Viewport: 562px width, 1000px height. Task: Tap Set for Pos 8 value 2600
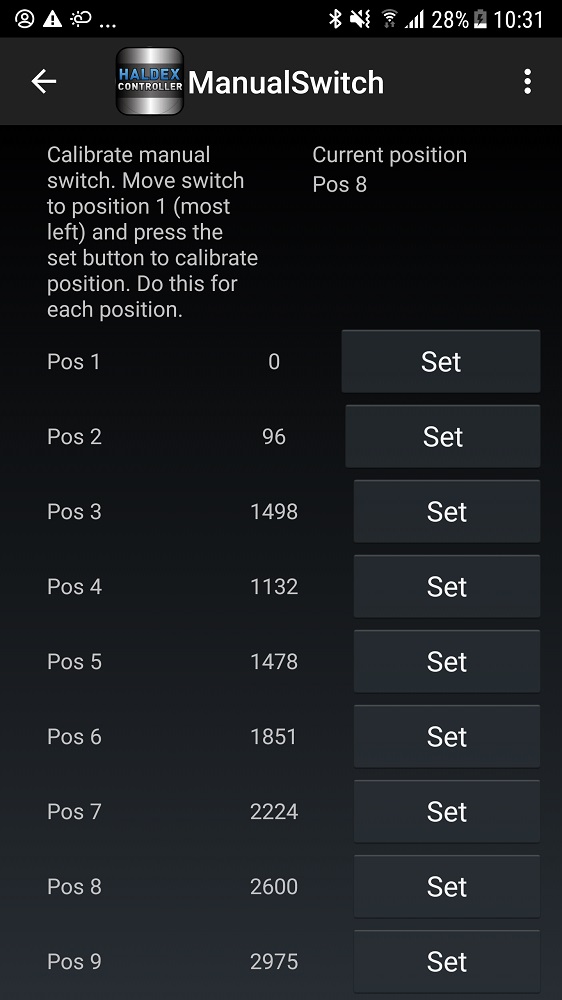point(447,886)
